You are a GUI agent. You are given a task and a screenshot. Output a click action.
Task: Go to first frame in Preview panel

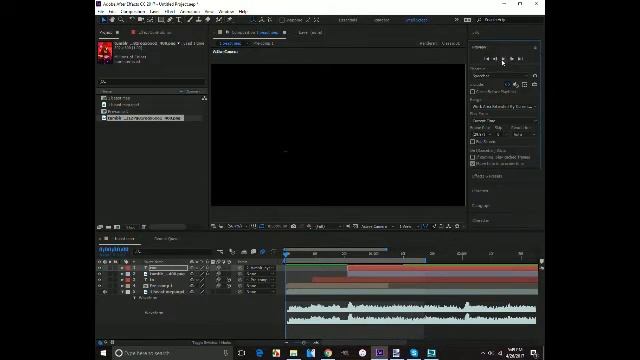[487, 59]
